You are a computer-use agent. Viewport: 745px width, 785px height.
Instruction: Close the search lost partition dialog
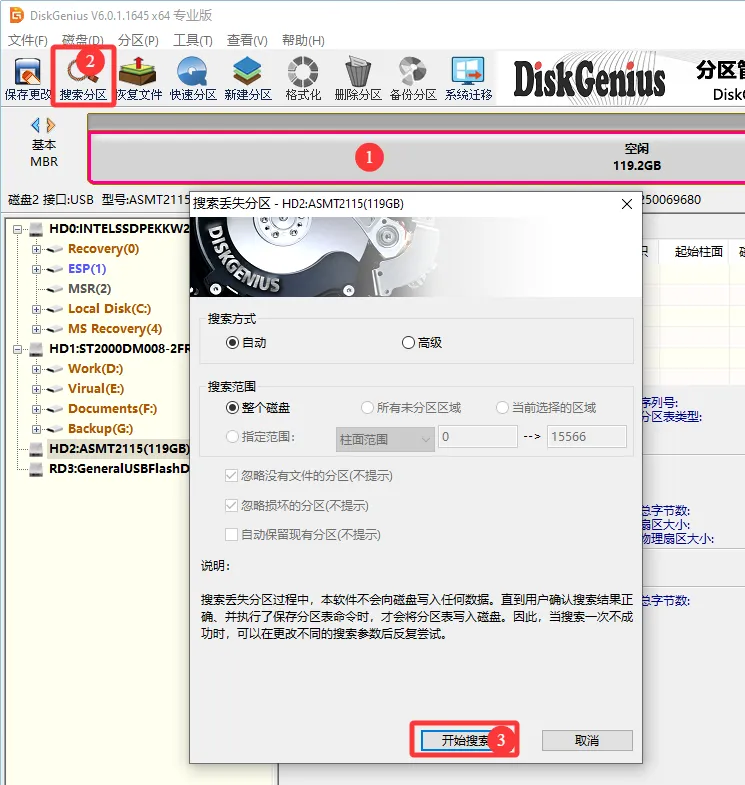627,204
